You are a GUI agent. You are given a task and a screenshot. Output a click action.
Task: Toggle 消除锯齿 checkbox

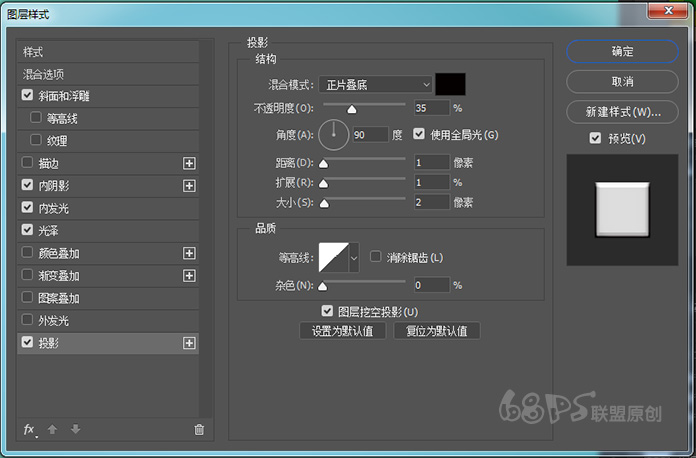(376, 257)
